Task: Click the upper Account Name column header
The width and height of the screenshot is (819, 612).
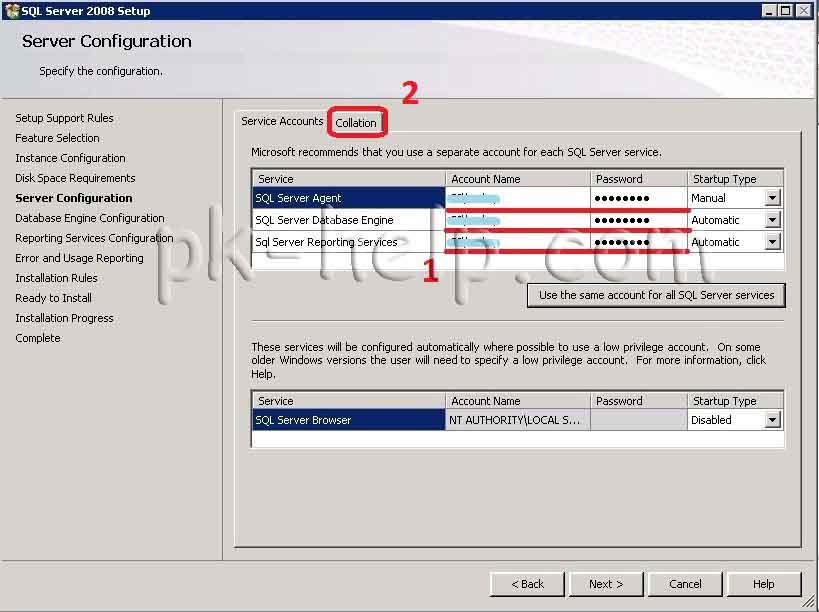Action: [x=518, y=179]
